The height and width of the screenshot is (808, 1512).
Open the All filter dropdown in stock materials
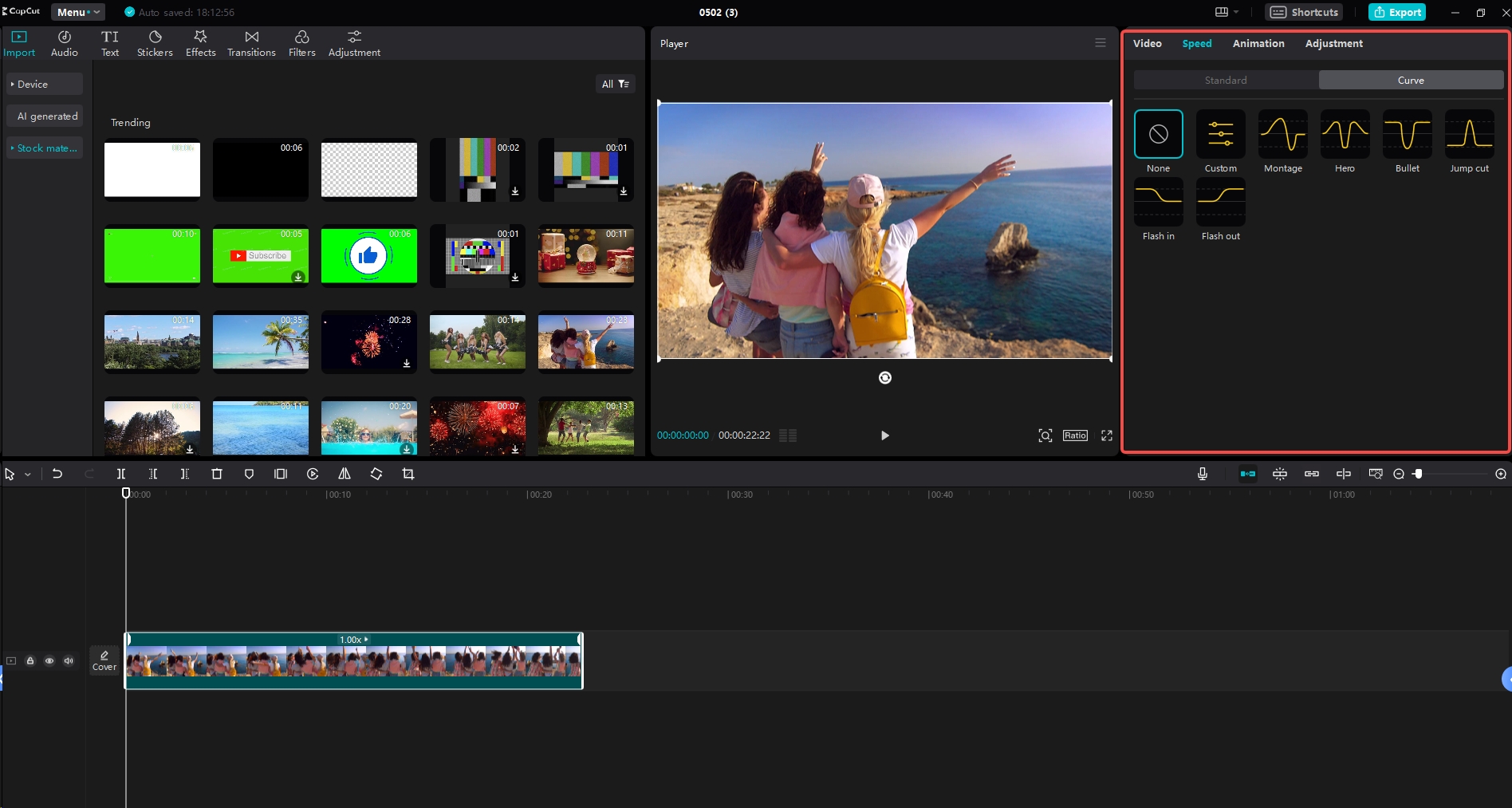pyautogui.click(x=614, y=84)
